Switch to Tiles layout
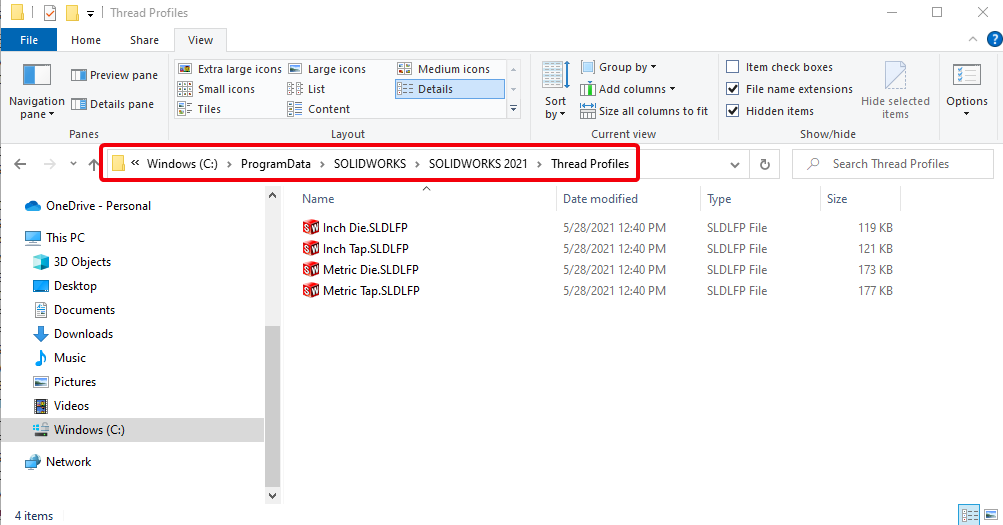The image size is (1003, 525). tap(200, 109)
